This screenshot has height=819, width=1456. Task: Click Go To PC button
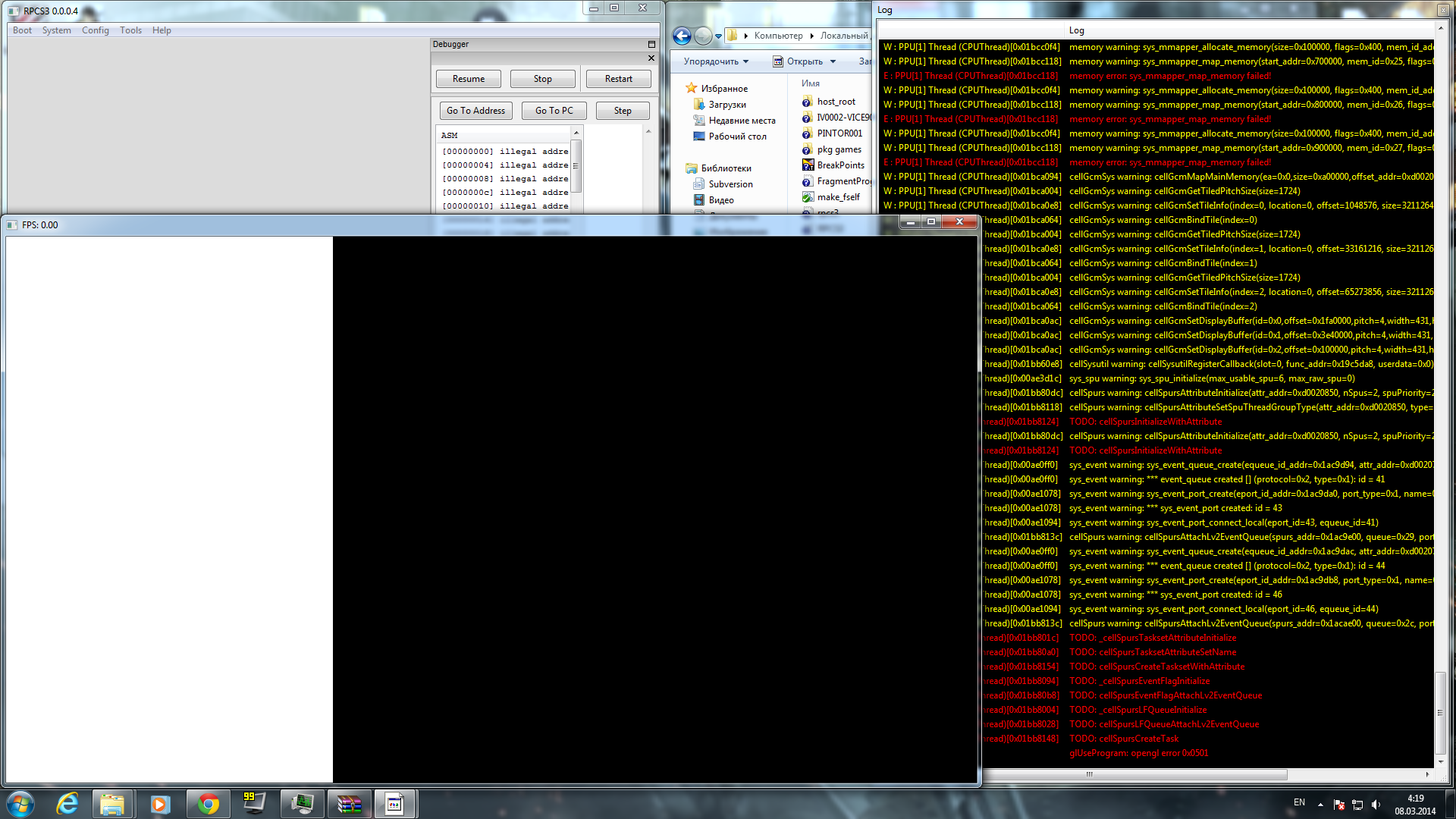[x=554, y=111]
